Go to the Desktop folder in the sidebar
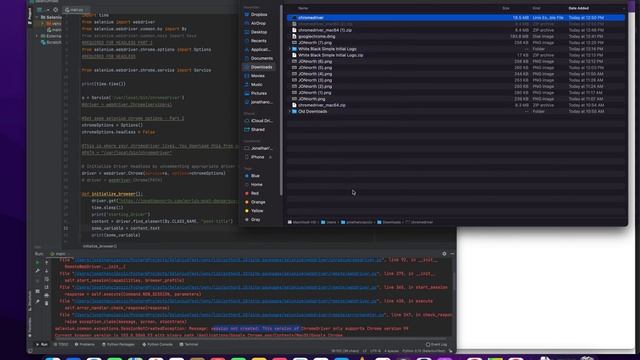This screenshot has width=640, height=360. coord(259,32)
